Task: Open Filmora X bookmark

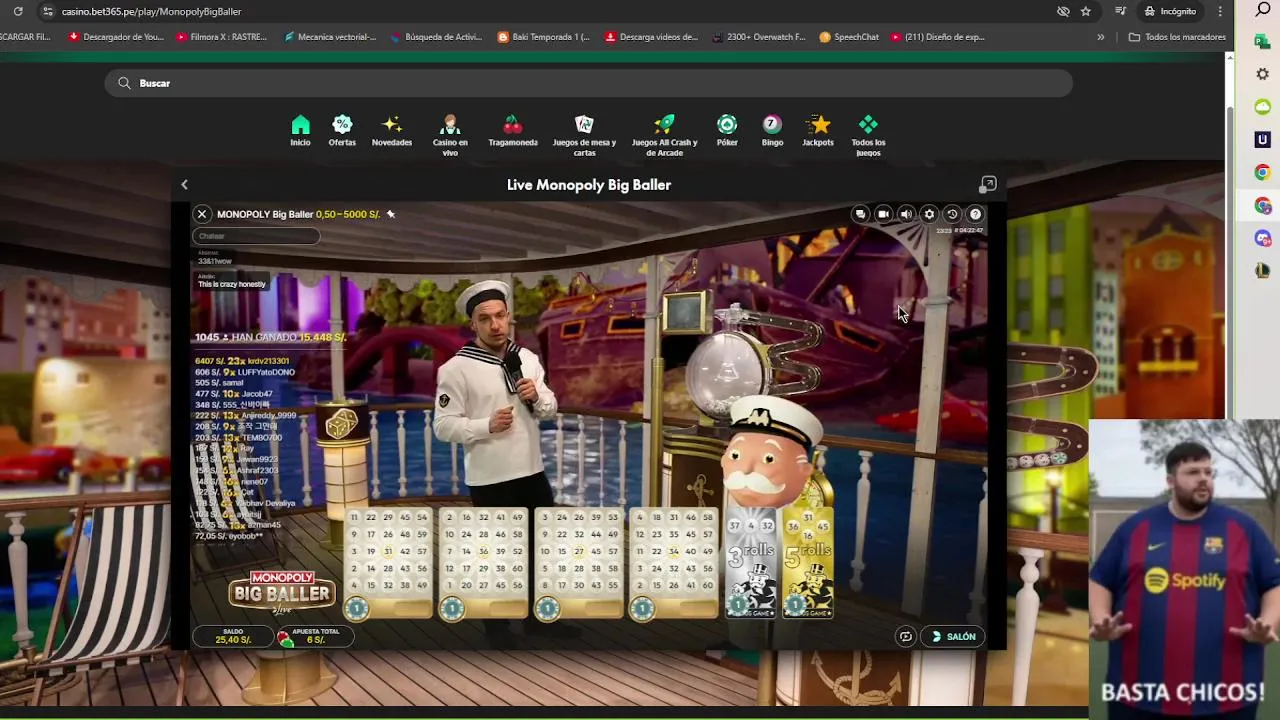Action: point(221,37)
